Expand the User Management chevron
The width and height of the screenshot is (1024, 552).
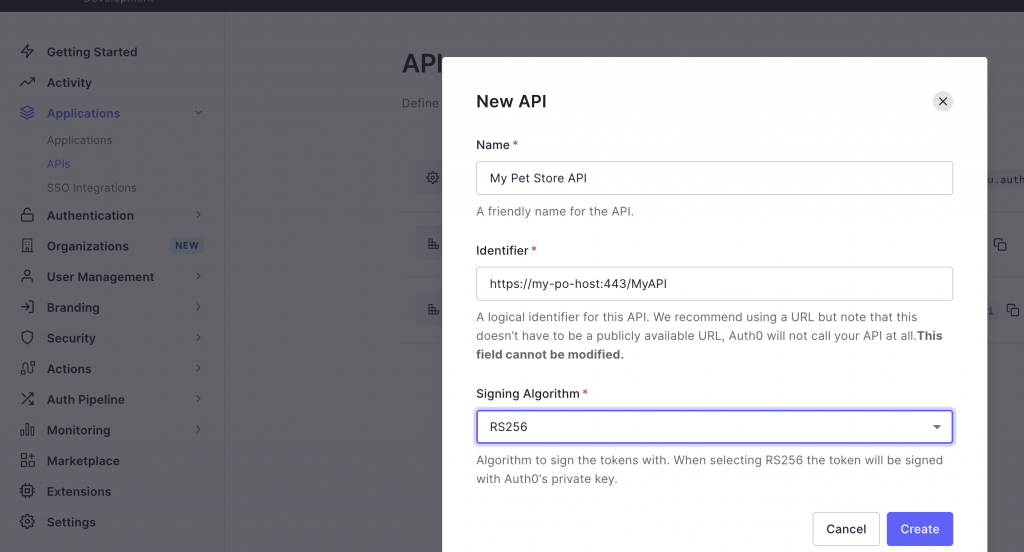pos(198,276)
